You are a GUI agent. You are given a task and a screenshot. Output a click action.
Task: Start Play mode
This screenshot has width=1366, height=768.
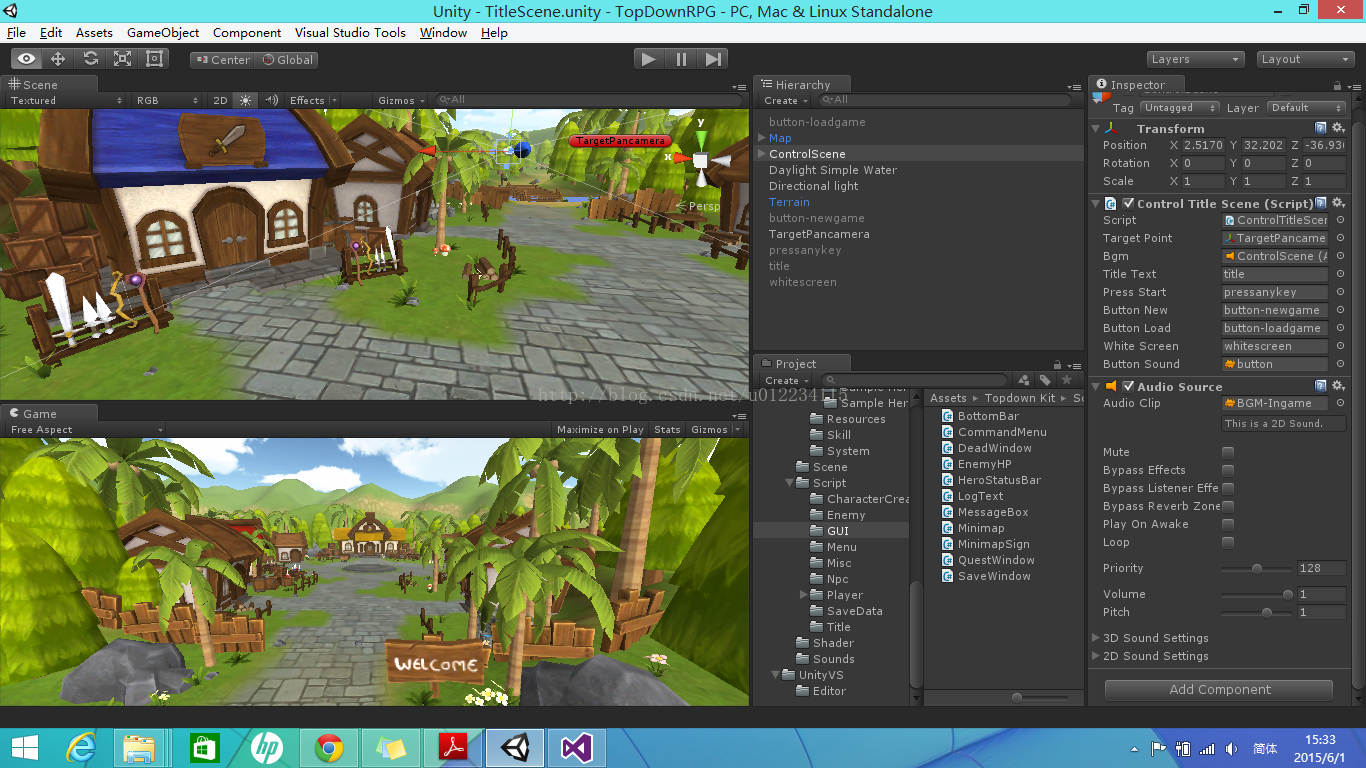point(649,59)
